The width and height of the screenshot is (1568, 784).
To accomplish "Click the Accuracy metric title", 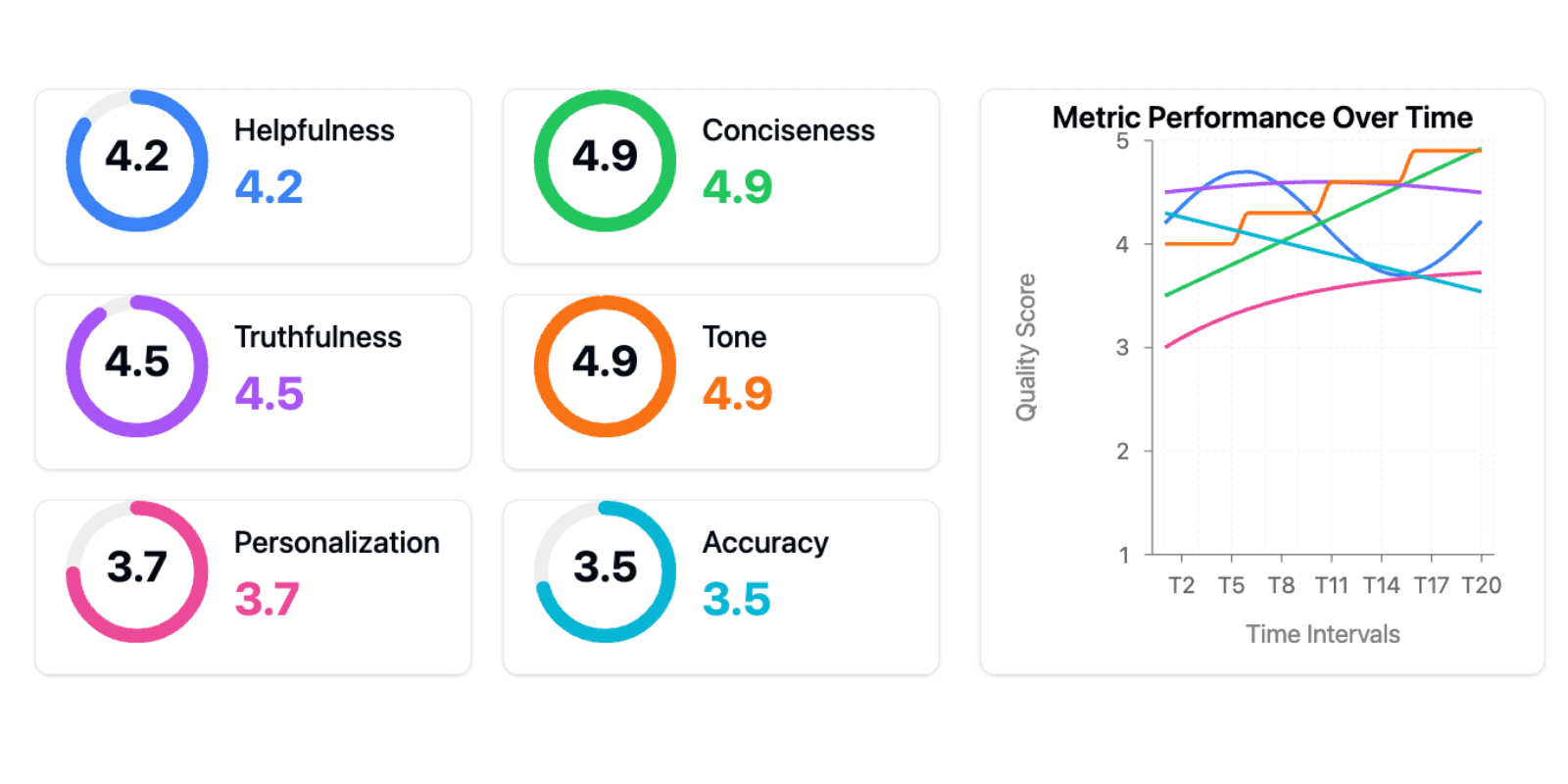I will click(x=765, y=543).
